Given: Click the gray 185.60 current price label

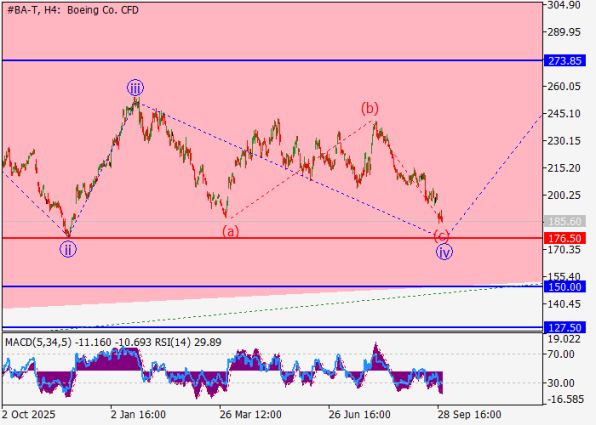Looking at the screenshot, I should coord(564,221).
